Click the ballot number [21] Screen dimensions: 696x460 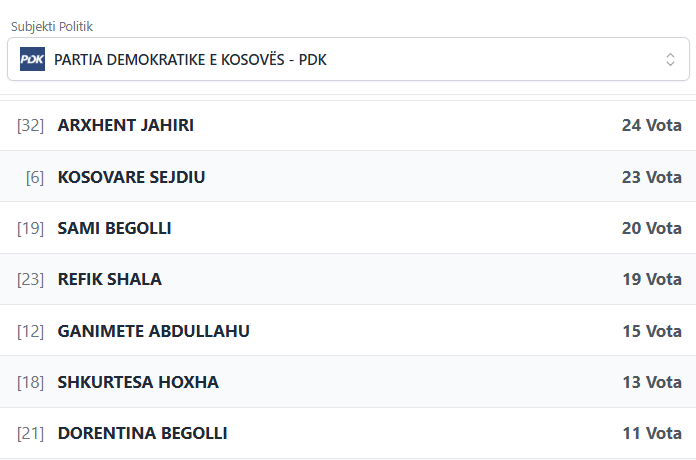pos(31,433)
